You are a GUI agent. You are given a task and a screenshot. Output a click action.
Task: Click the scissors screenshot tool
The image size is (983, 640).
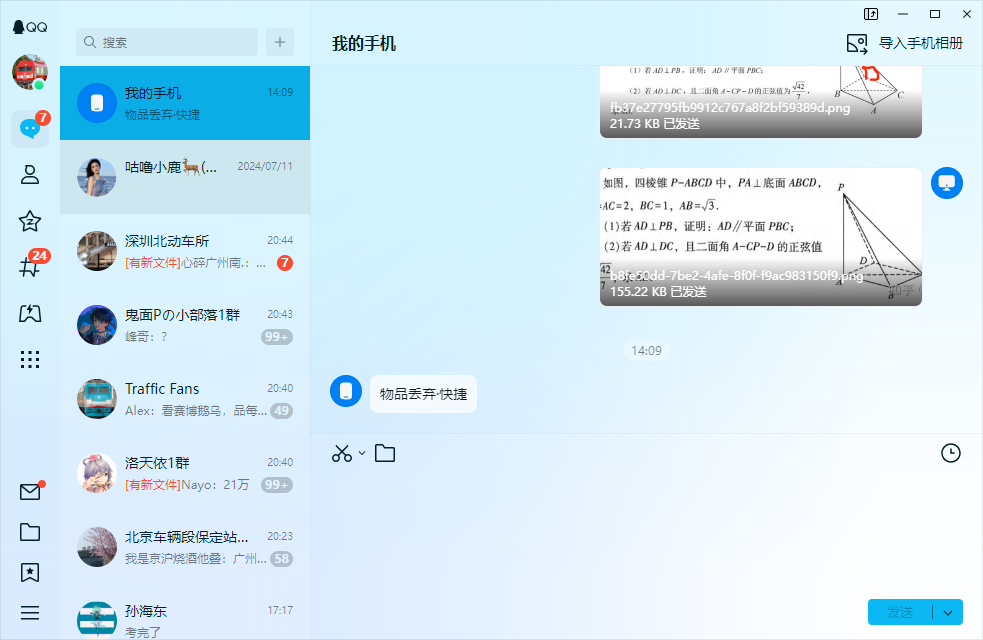(x=342, y=453)
